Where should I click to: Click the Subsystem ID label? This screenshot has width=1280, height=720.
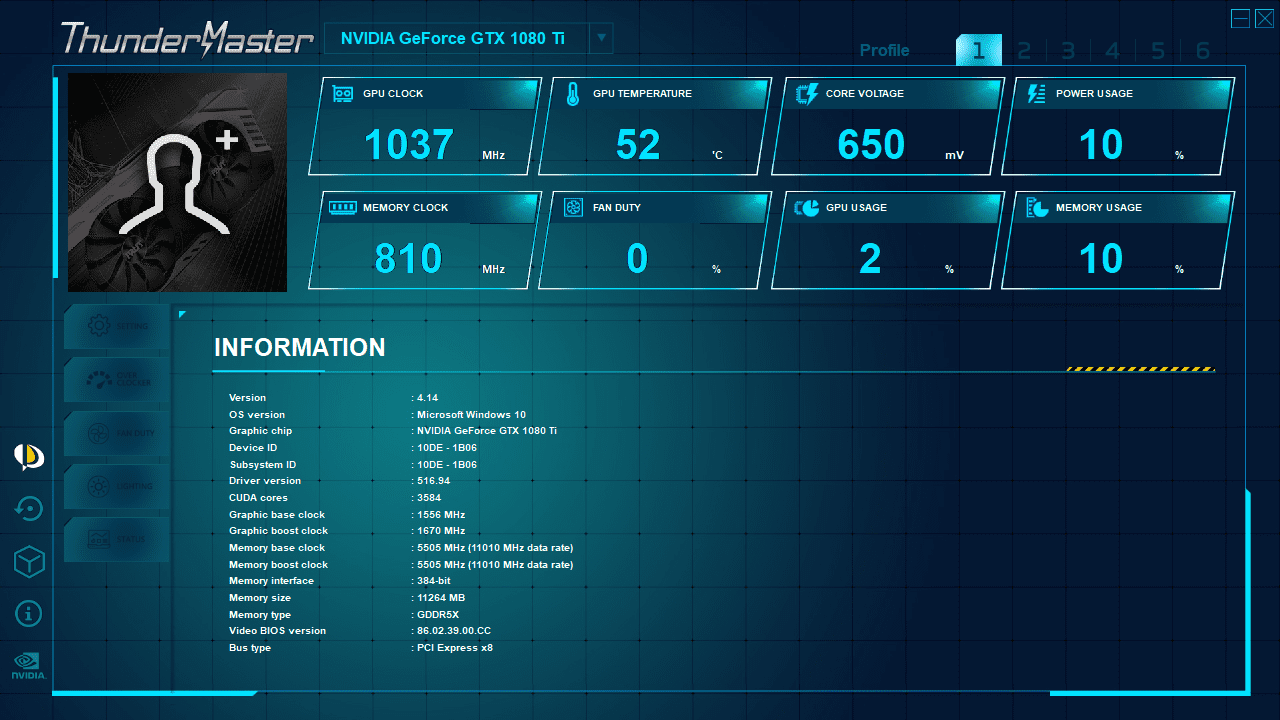[x=263, y=465]
